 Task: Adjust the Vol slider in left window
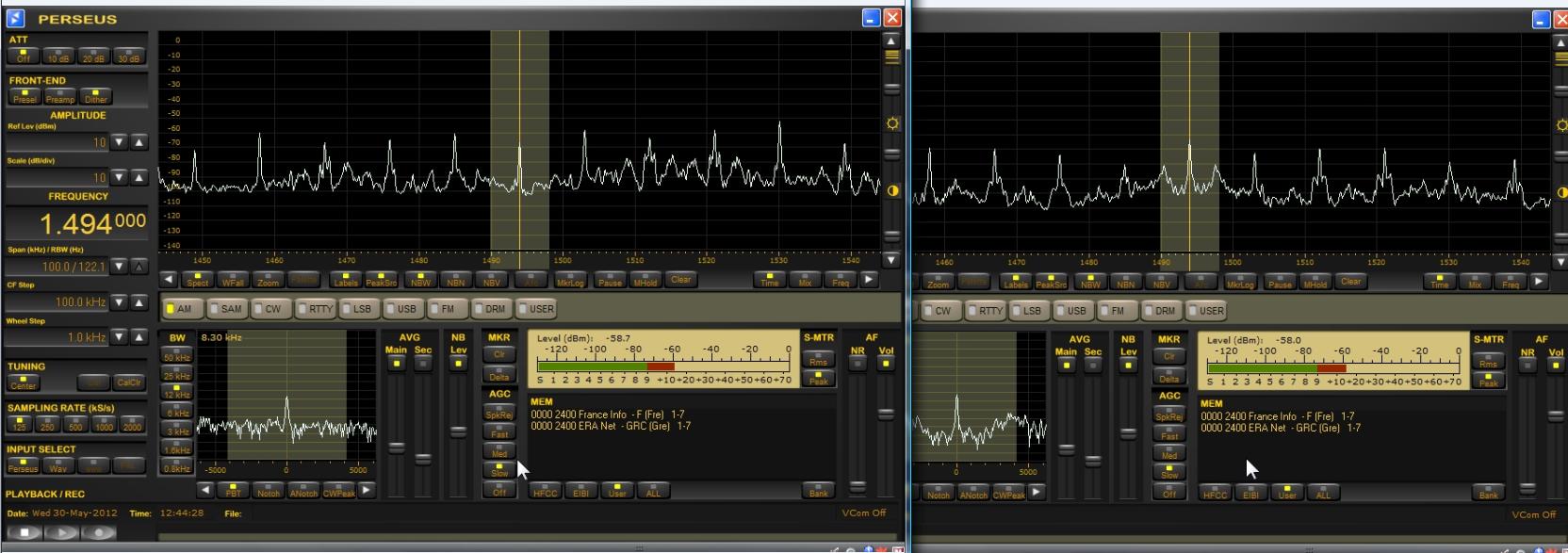(x=885, y=414)
